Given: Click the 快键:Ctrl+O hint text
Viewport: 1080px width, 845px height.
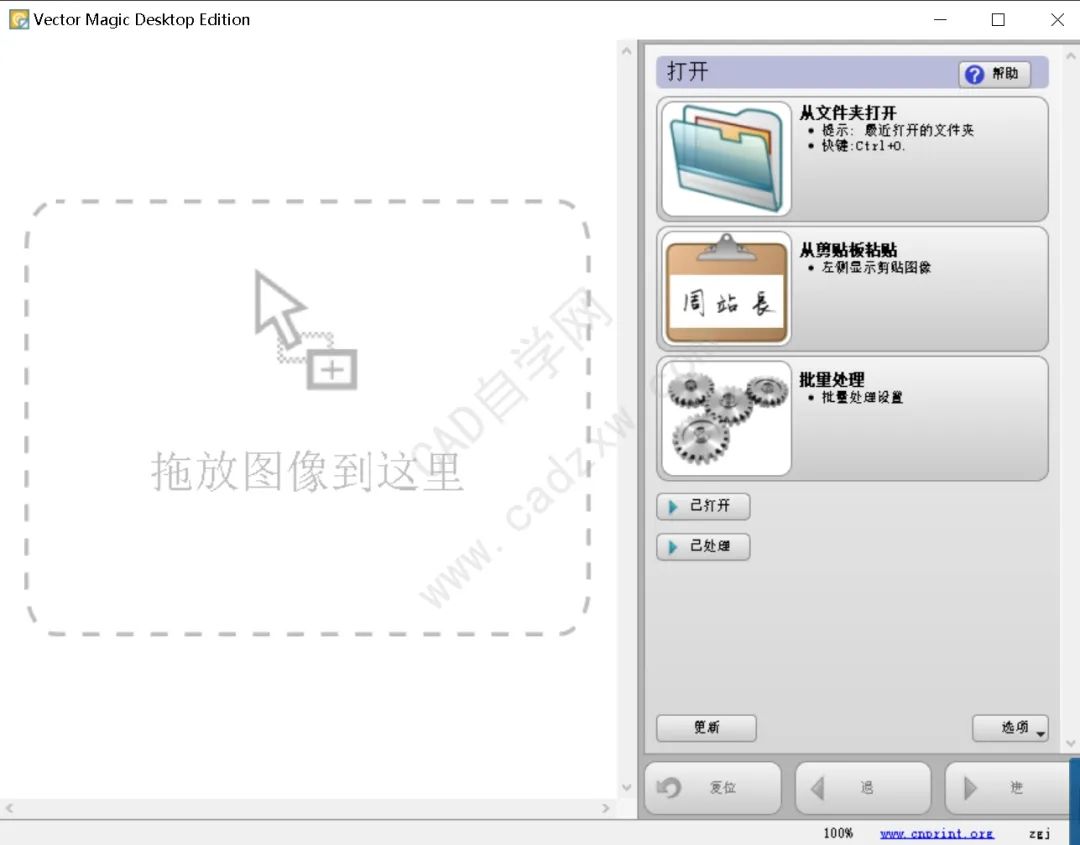Looking at the screenshot, I should point(862,146).
